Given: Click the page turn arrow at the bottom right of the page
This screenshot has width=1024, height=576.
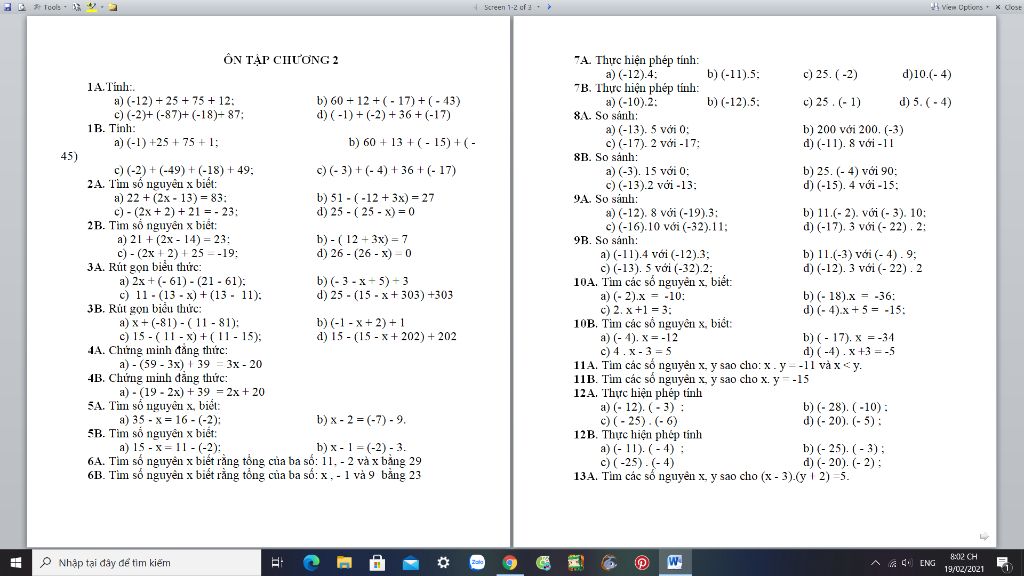Looking at the screenshot, I should click(x=984, y=537).
